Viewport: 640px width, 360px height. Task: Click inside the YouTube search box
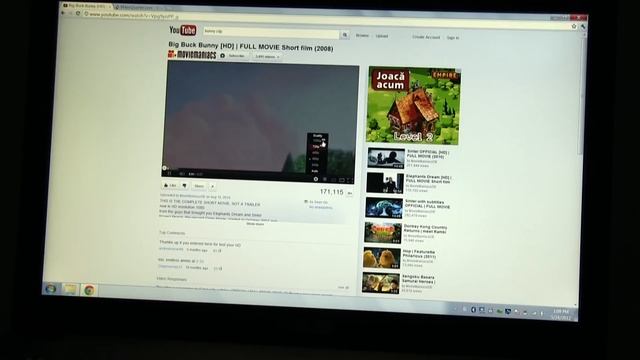[x=271, y=33]
